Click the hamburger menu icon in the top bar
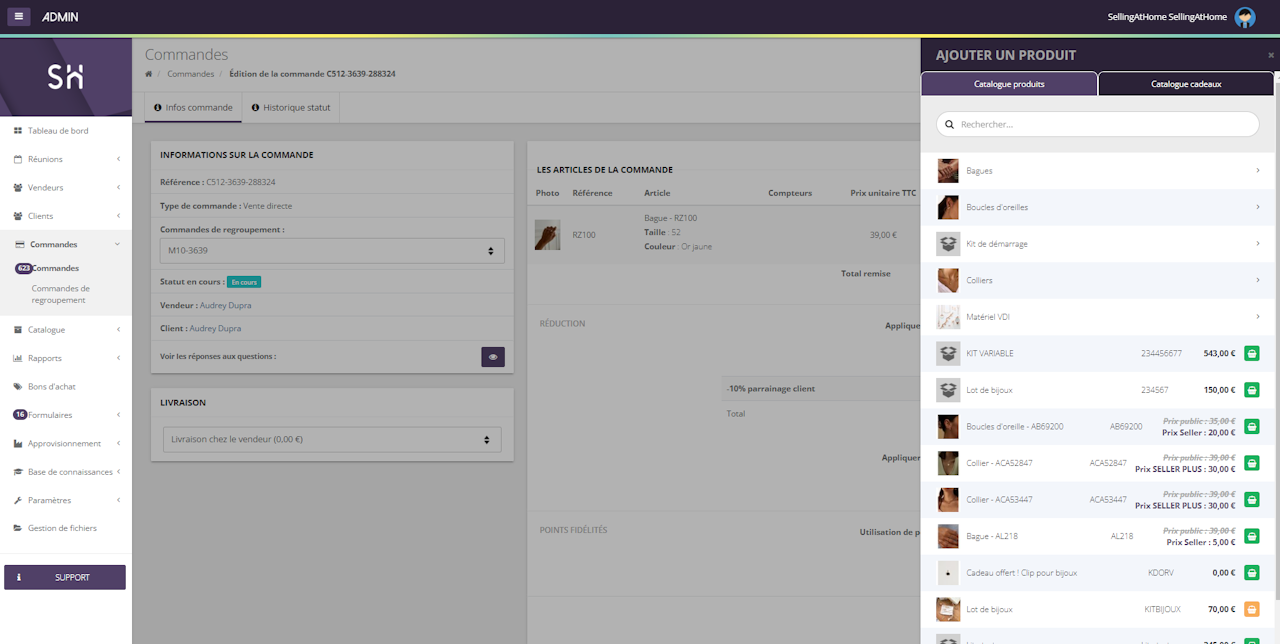 point(19,17)
